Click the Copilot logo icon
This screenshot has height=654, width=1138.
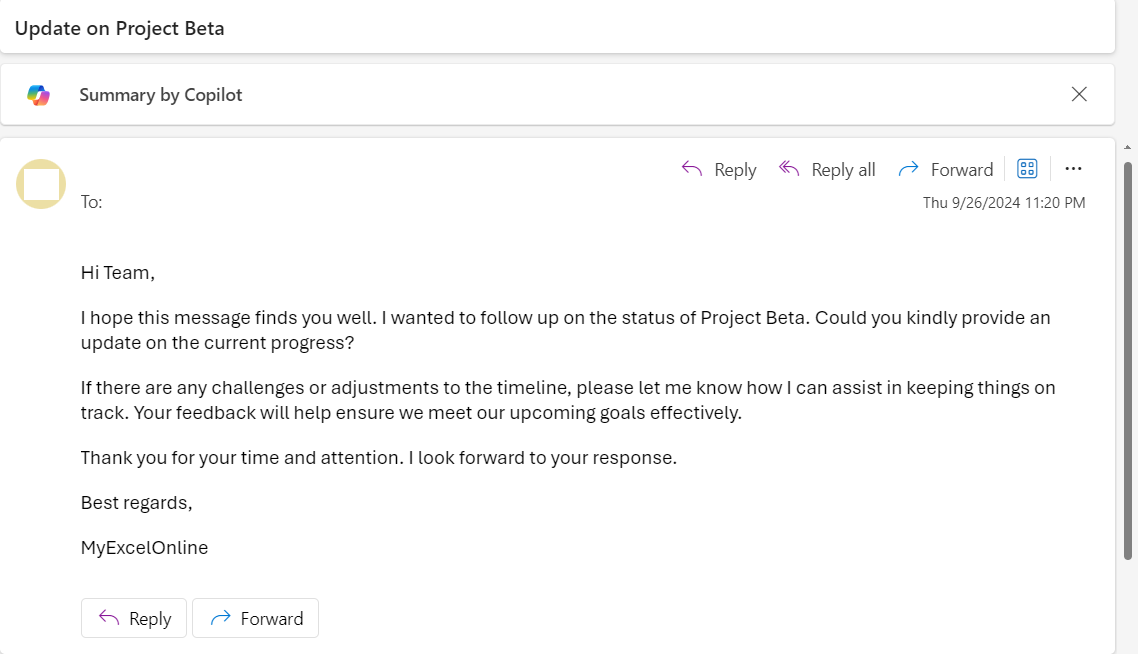tap(38, 95)
